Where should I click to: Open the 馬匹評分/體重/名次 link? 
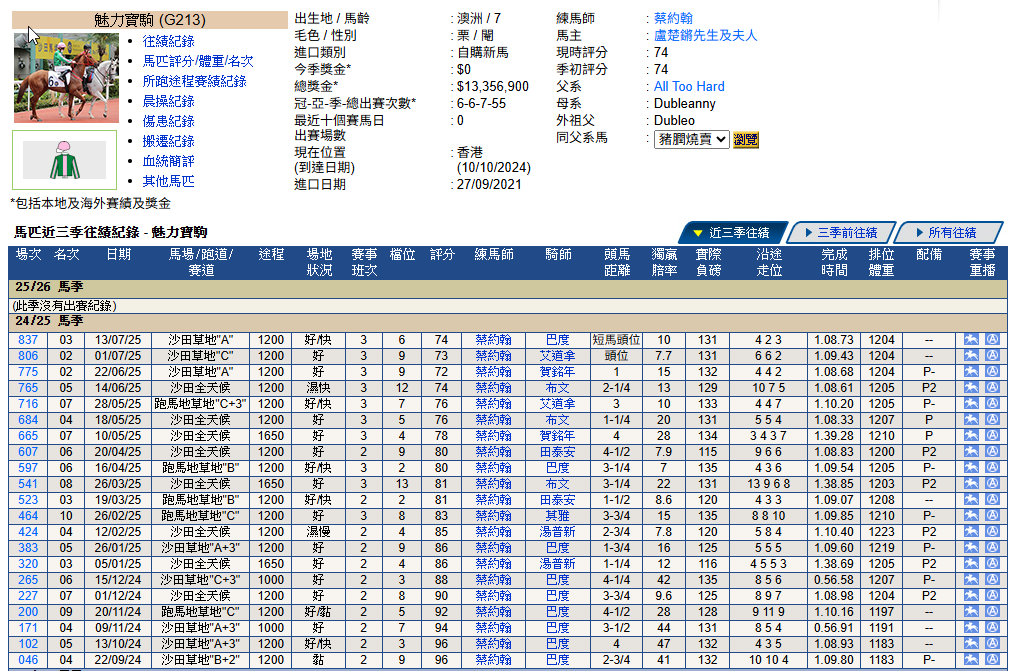(198, 61)
